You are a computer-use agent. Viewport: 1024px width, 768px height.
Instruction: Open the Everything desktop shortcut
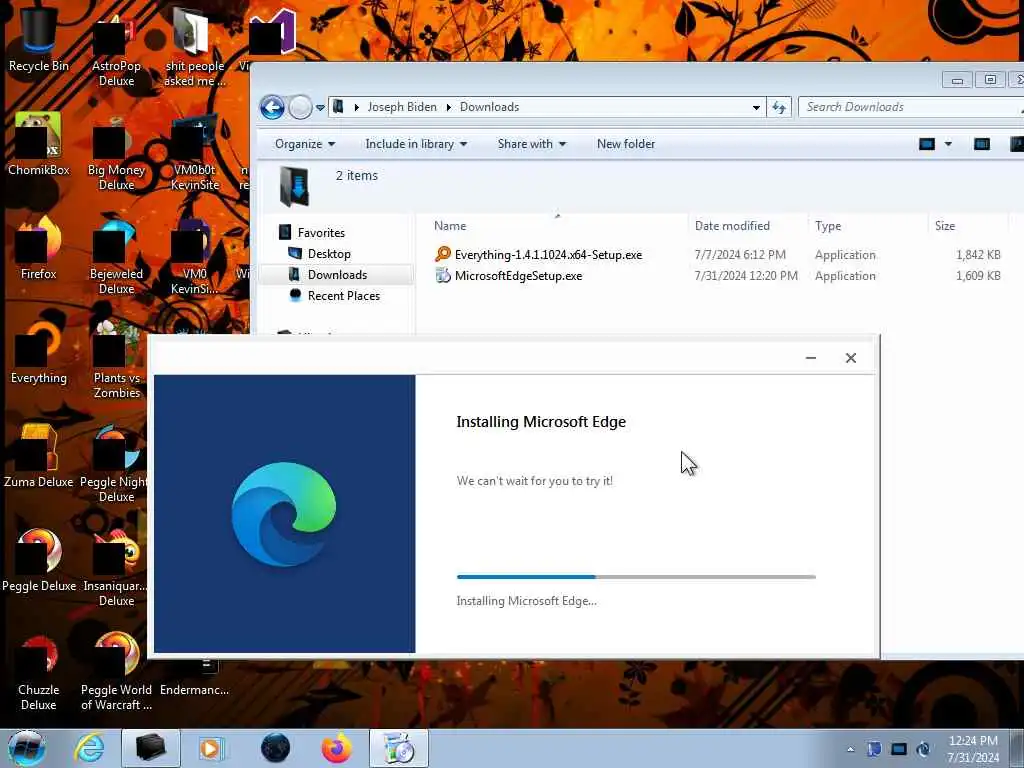click(x=38, y=351)
